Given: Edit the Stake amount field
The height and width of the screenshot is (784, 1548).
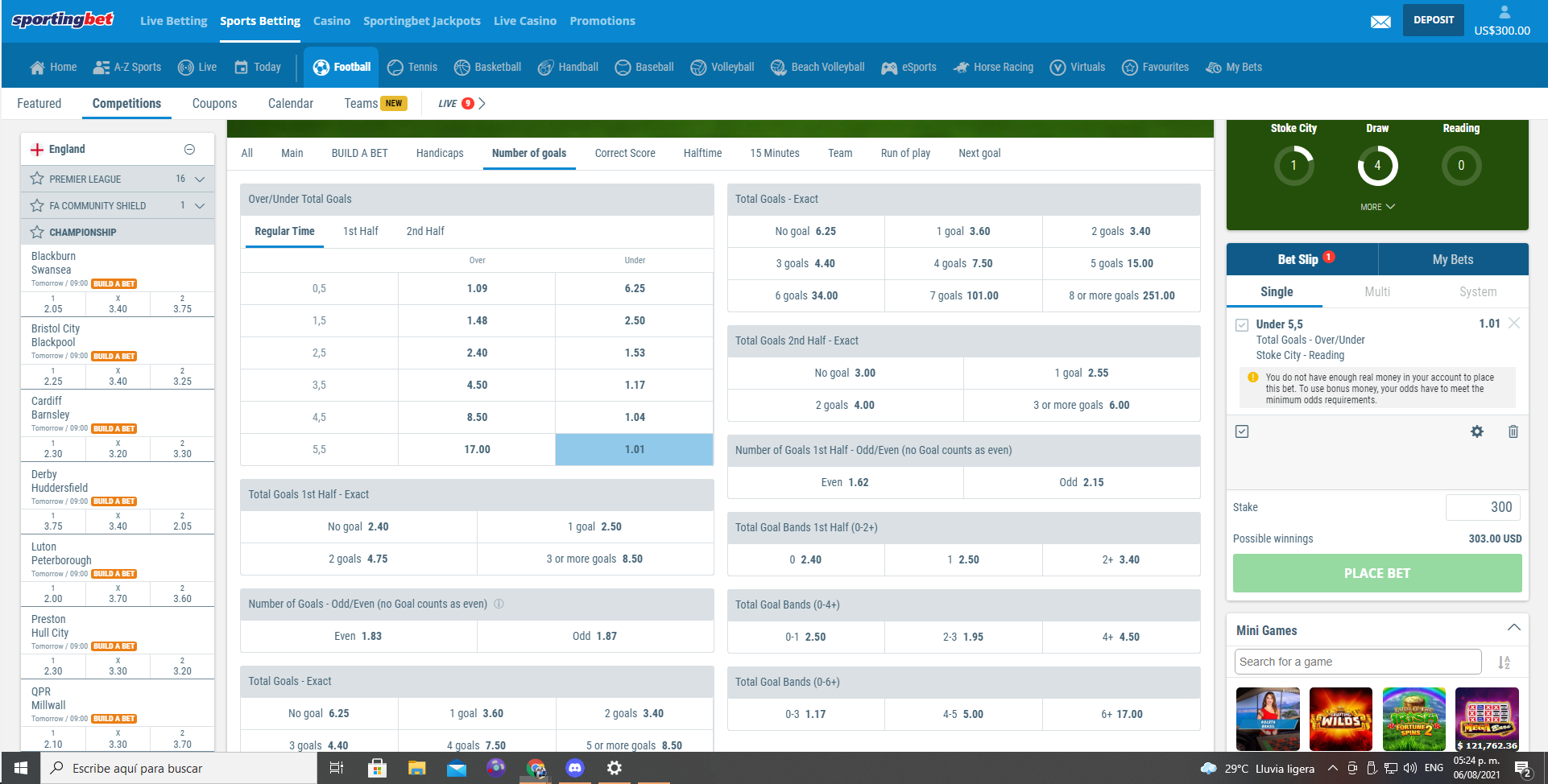Looking at the screenshot, I should pyautogui.click(x=1484, y=507).
